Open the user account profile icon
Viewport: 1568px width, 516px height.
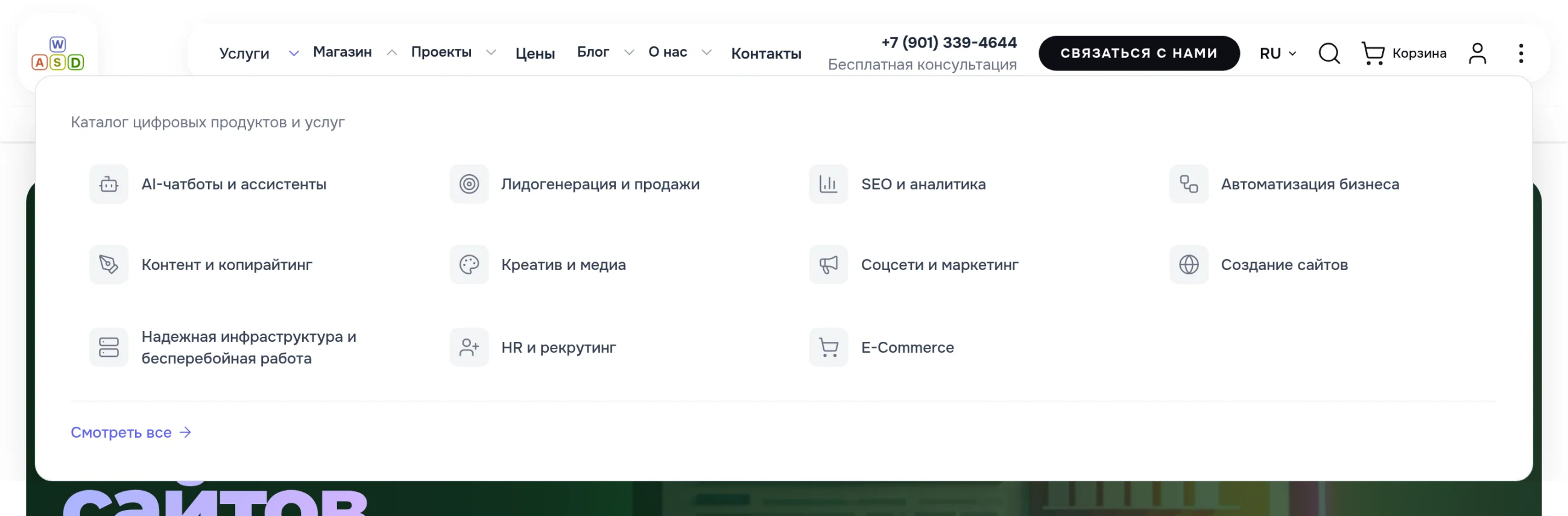pos(1478,54)
